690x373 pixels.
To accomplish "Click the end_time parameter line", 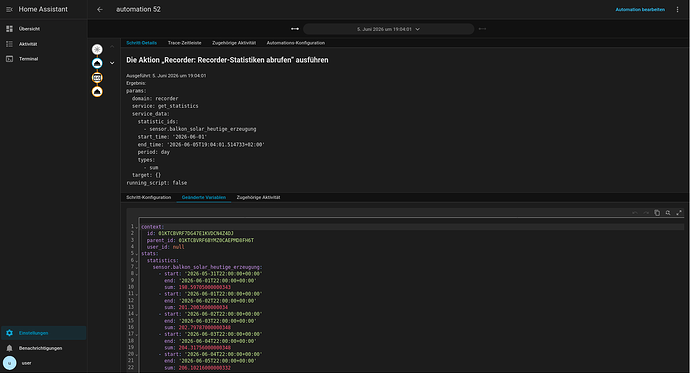I will pyautogui.click(x=201, y=144).
